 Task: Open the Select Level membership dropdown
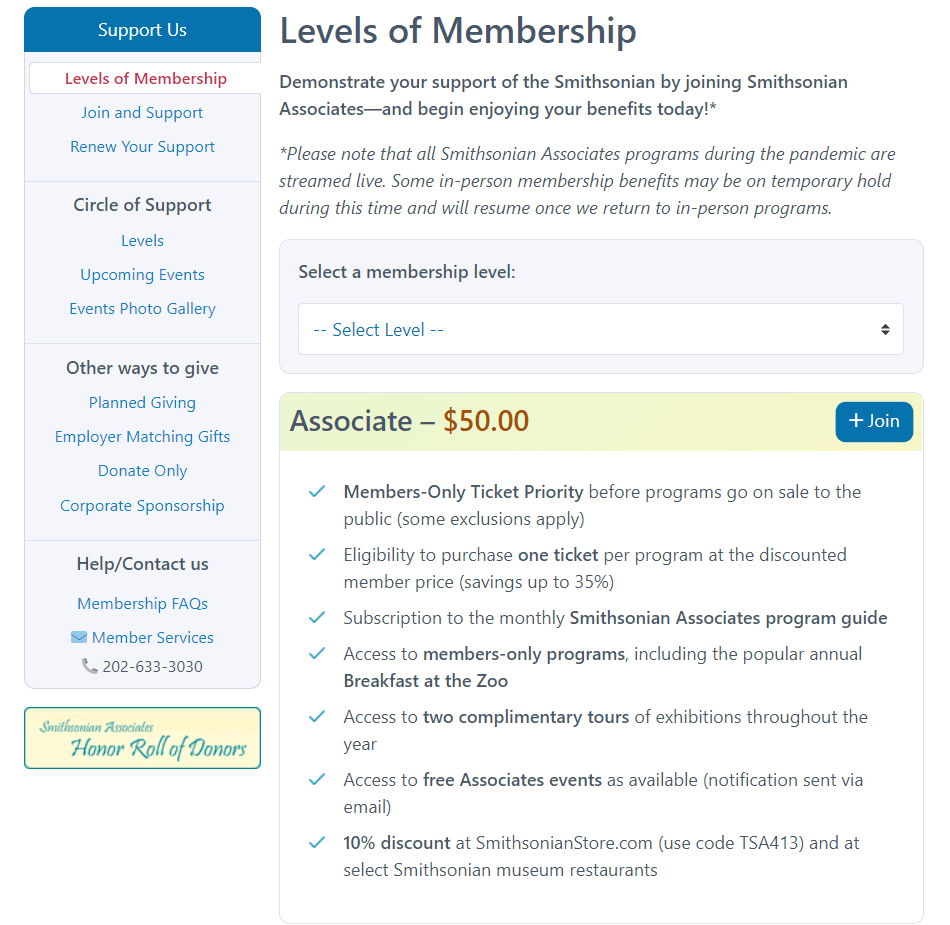click(x=600, y=329)
